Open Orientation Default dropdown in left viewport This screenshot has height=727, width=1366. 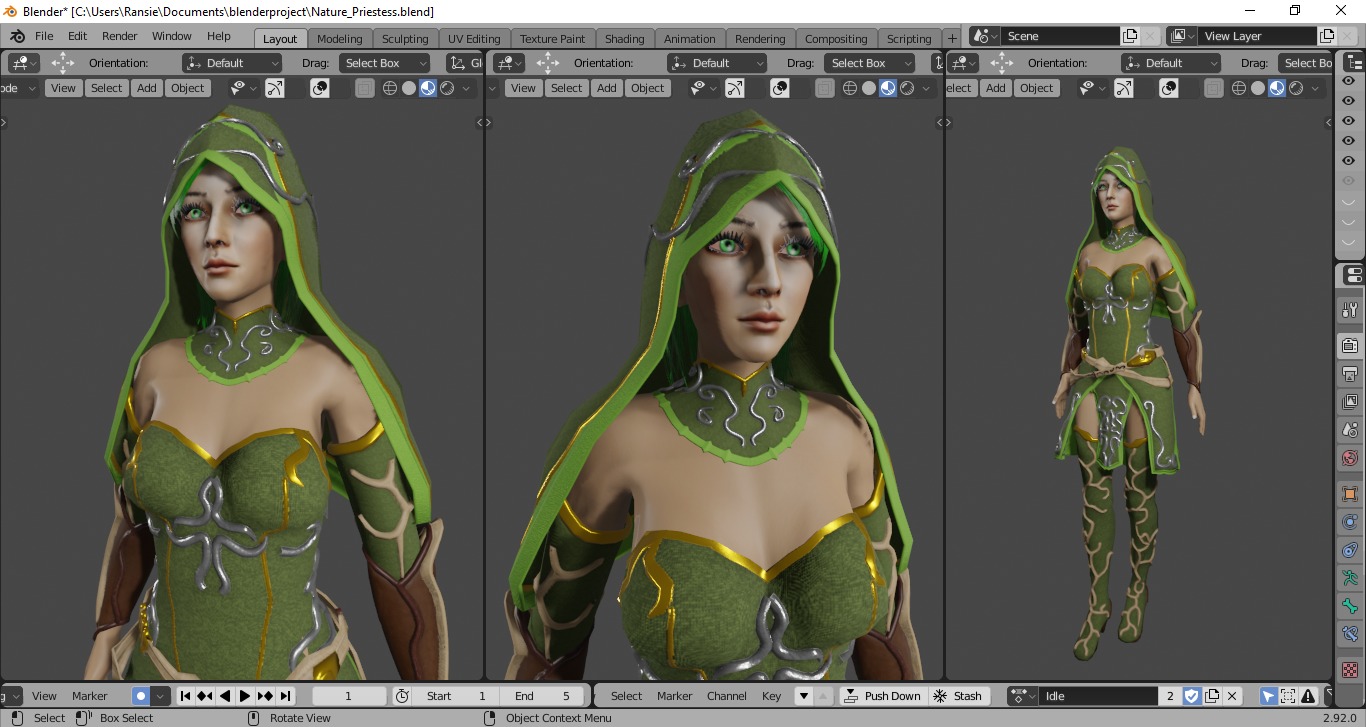[233, 63]
